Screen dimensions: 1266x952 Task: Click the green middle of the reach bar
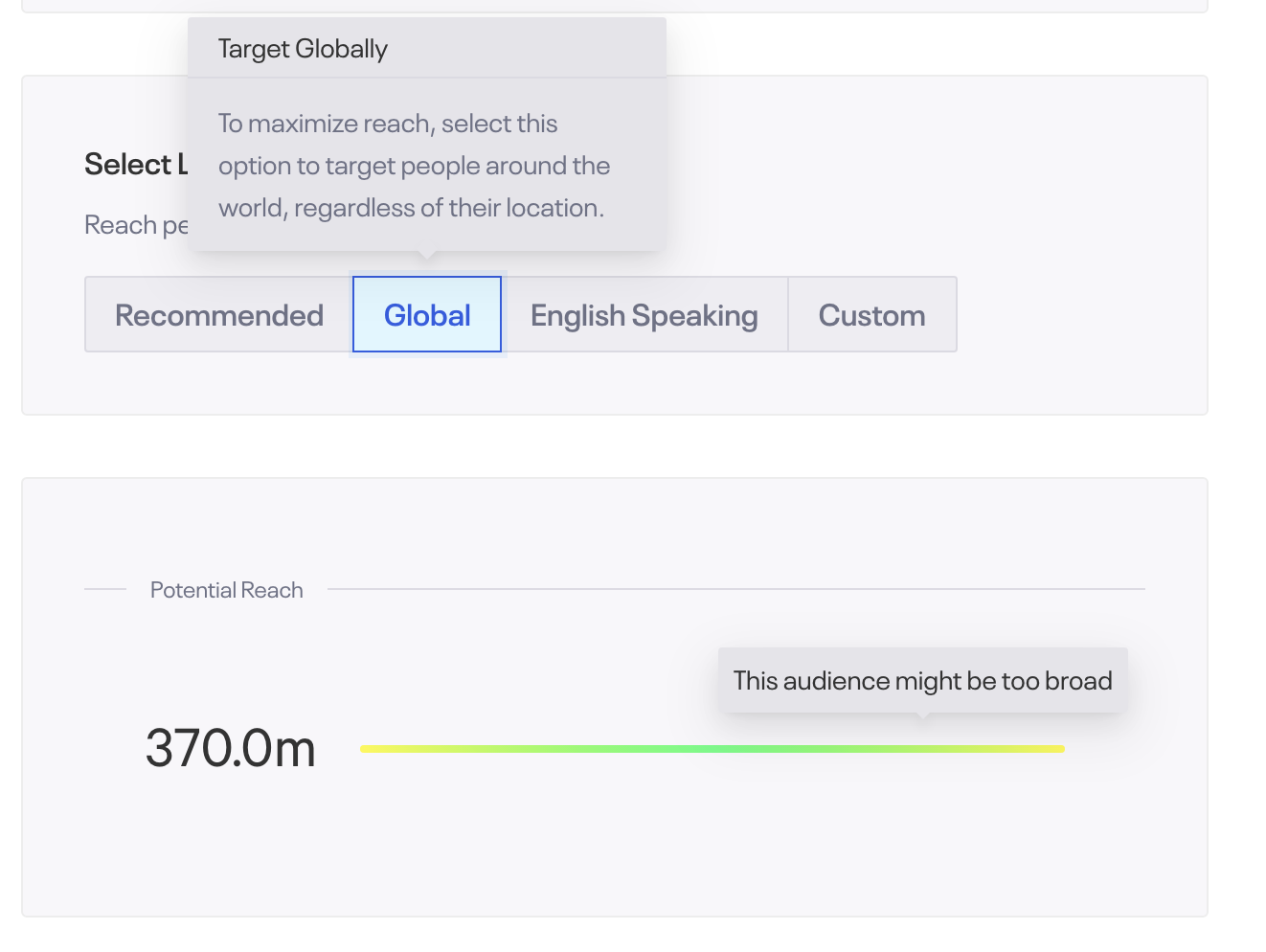tap(712, 749)
